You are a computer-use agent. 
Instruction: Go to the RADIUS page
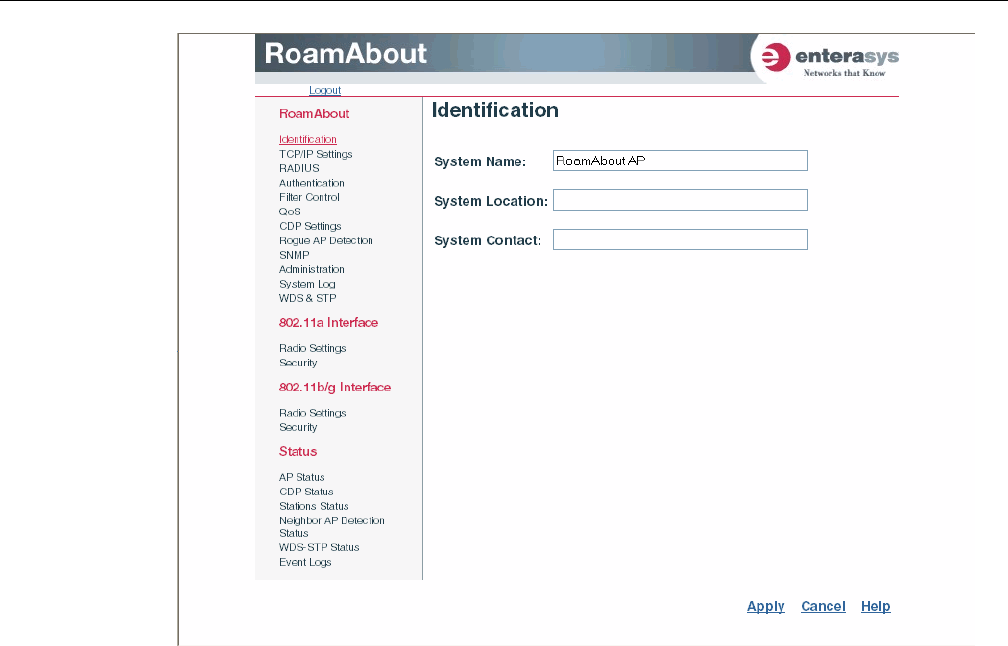299,168
